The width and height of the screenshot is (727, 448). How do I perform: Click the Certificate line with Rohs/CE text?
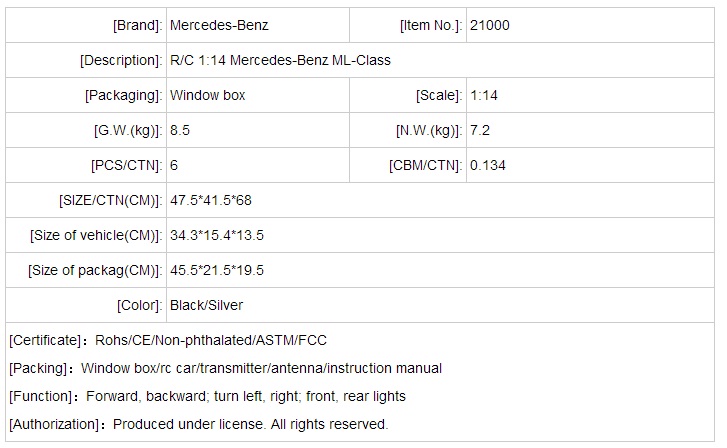click(x=168, y=341)
